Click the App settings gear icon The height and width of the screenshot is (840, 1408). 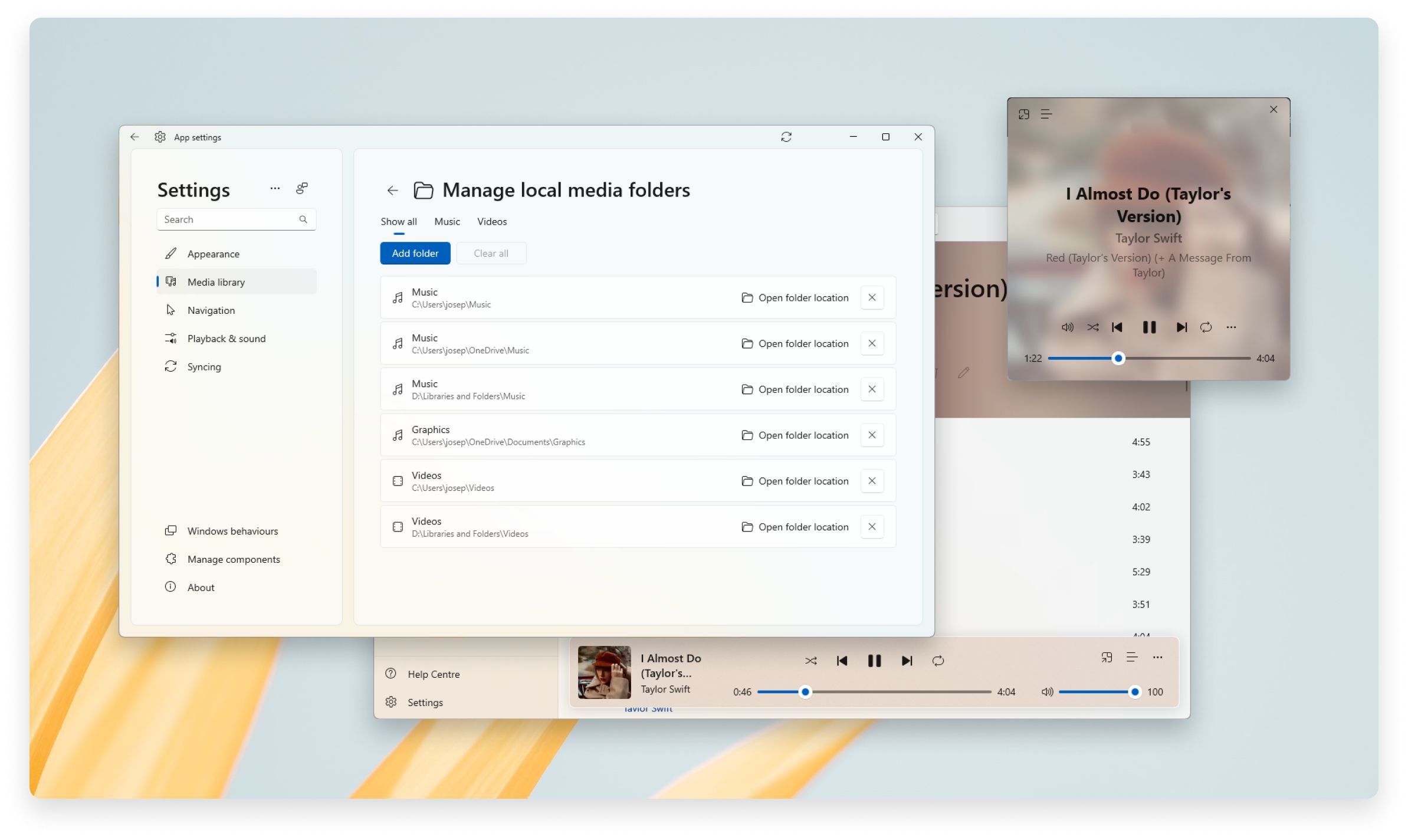(159, 137)
